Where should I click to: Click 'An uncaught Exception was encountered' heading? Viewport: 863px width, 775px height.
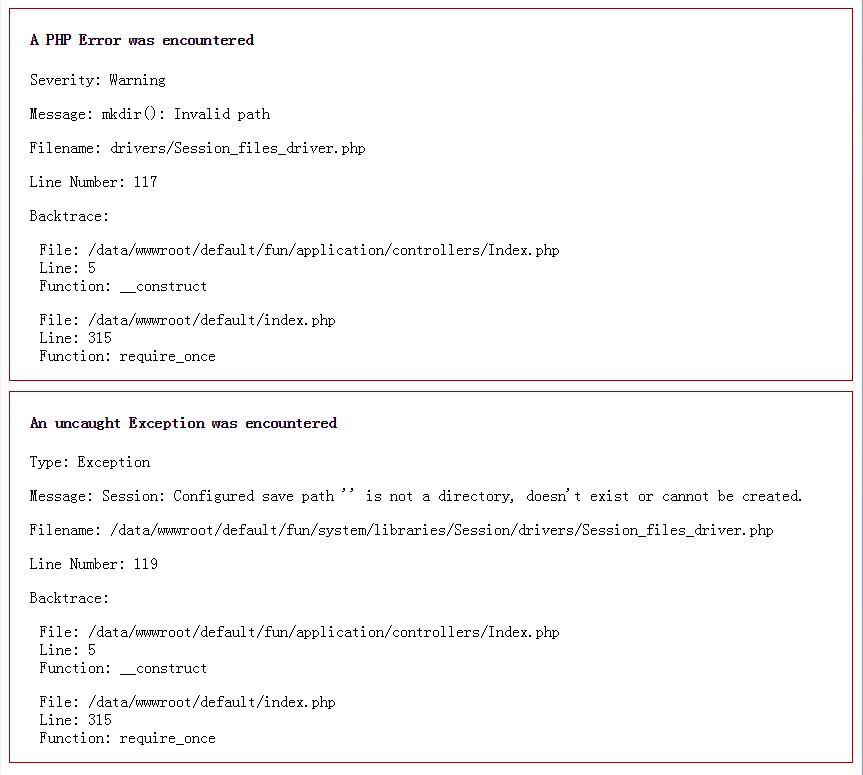[x=183, y=423]
